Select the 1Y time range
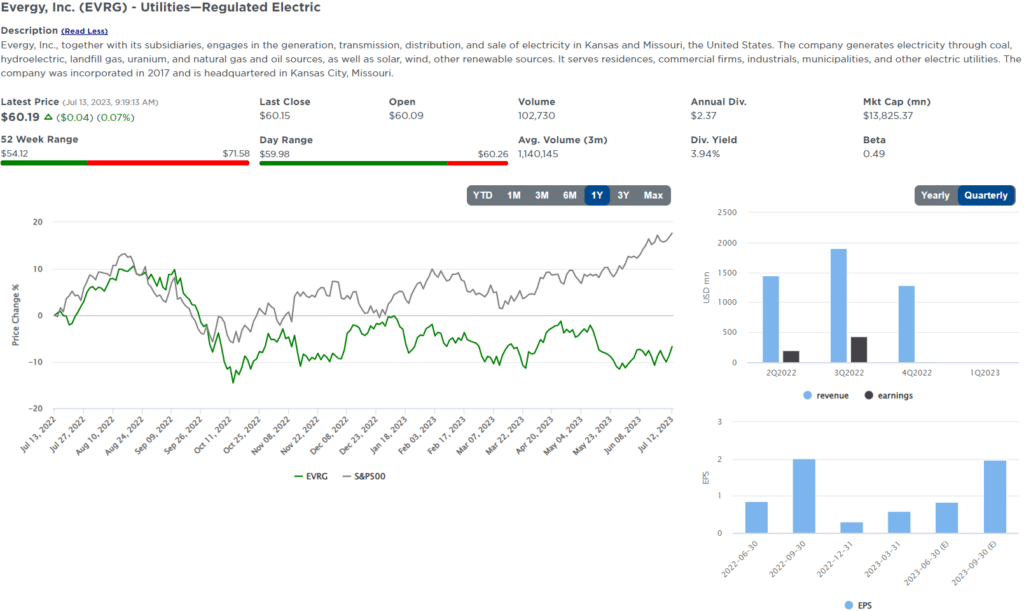 (597, 195)
